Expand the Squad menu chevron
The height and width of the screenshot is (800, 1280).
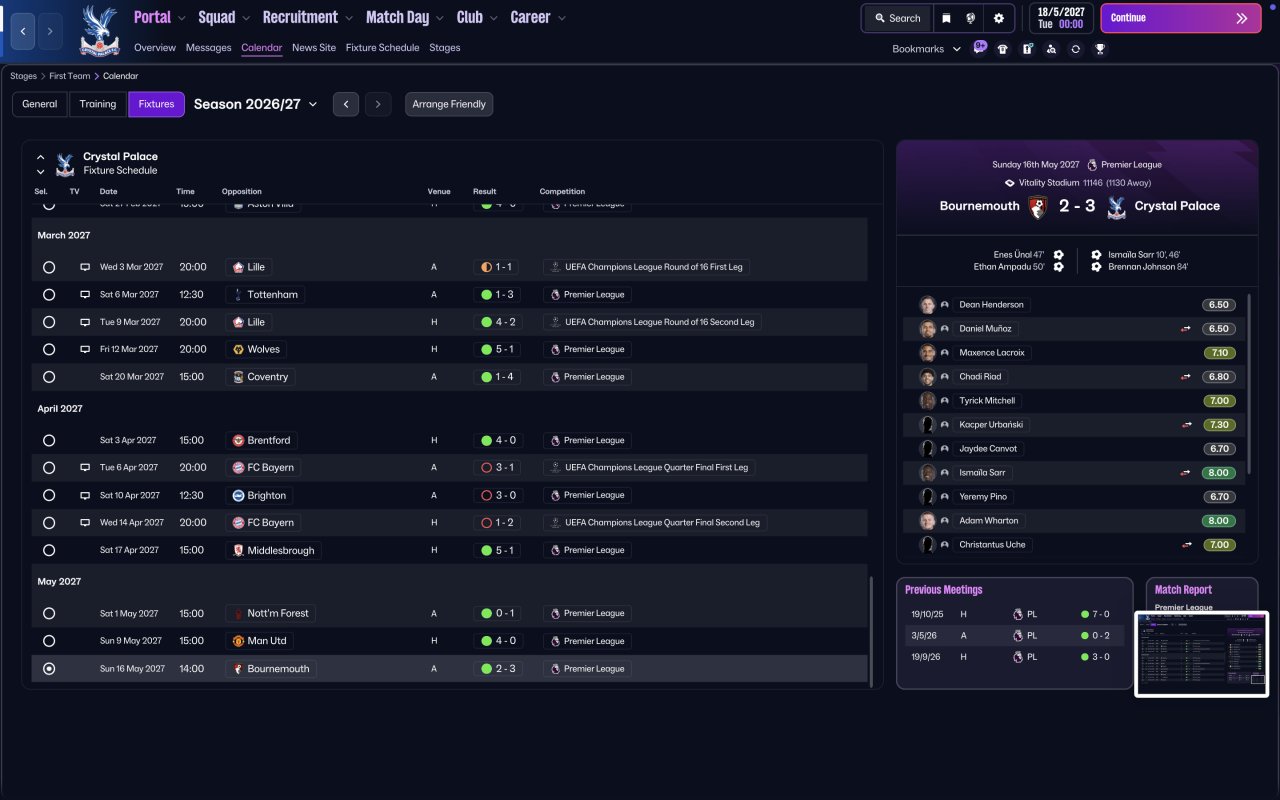point(246,18)
